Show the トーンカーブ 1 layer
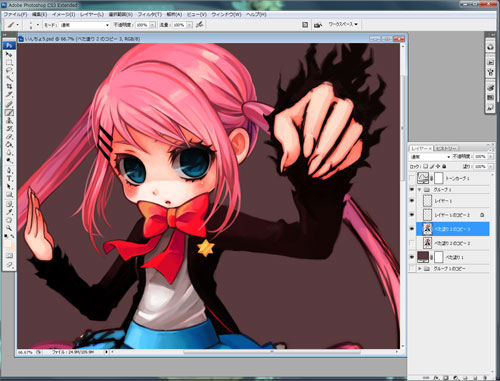The width and height of the screenshot is (500, 381). point(412,178)
